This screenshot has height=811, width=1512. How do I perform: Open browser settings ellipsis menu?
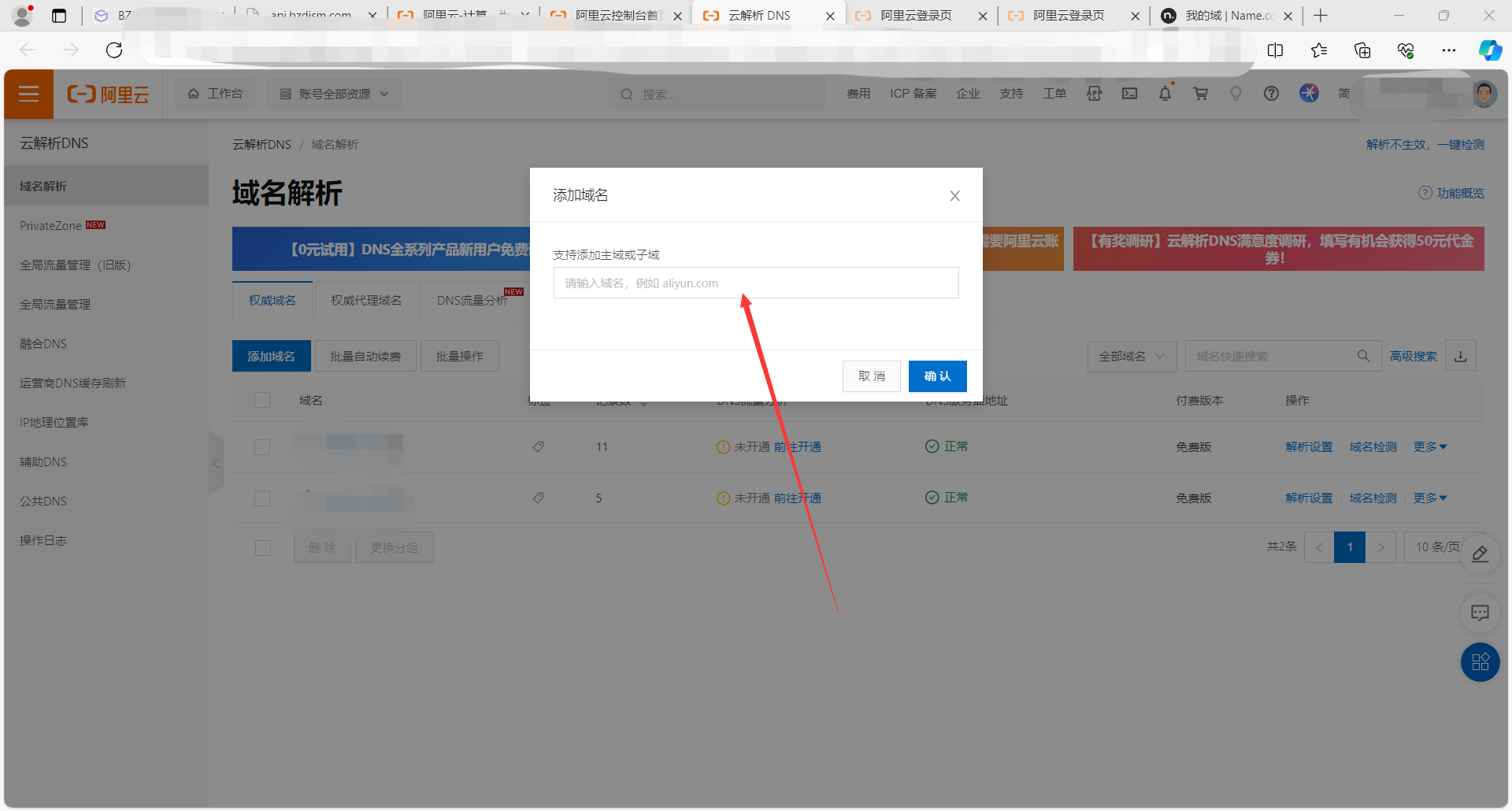pos(1449,50)
